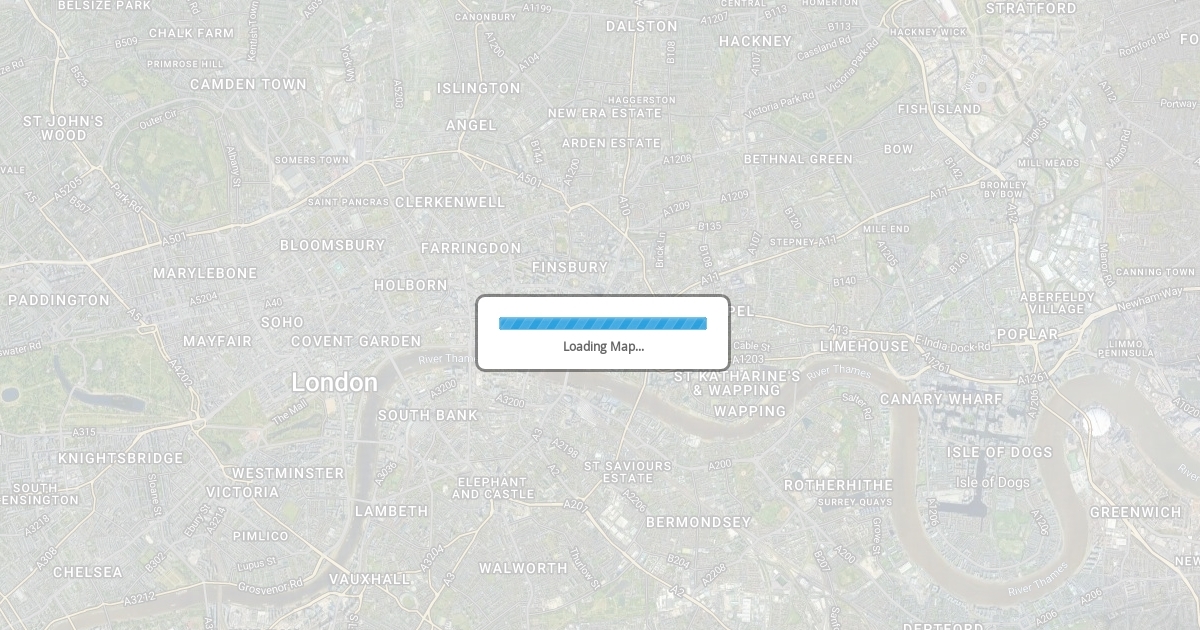Click the Elephant and Castle label

click(490, 488)
